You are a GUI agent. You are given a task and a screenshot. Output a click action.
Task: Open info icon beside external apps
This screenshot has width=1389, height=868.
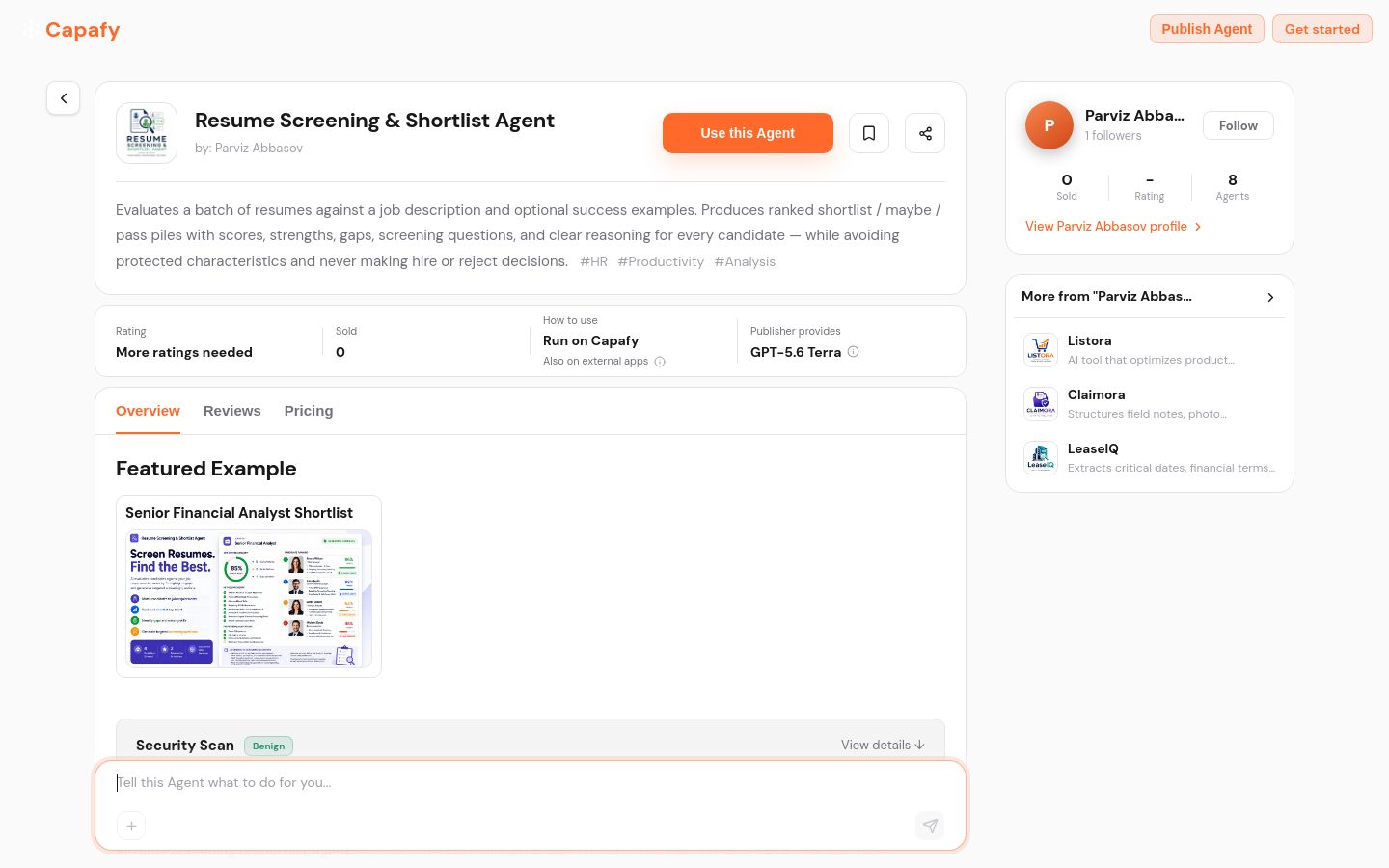pos(660,362)
